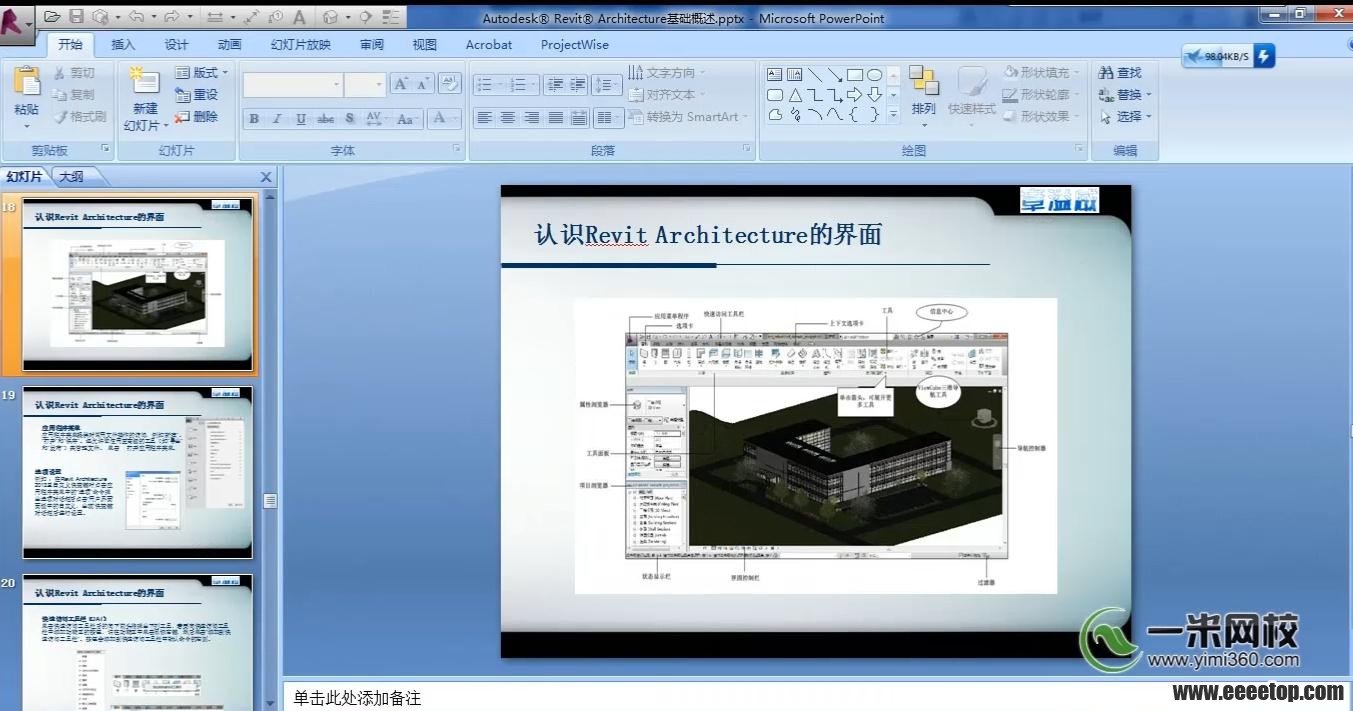Increase the list indent level
The width and height of the screenshot is (1353, 711).
click(x=578, y=85)
